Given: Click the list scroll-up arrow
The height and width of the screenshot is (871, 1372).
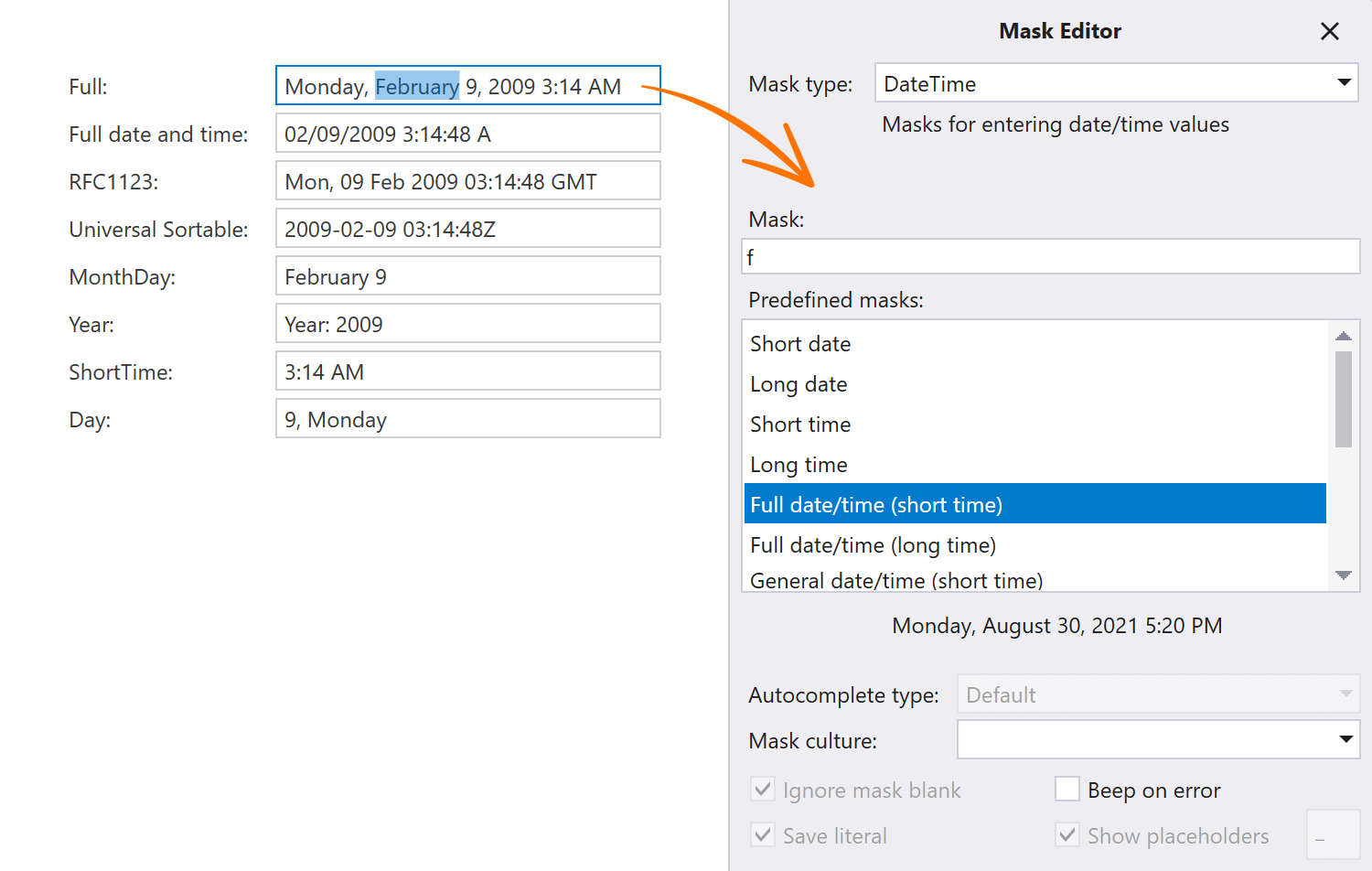Looking at the screenshot, I should pos(1343,337).
